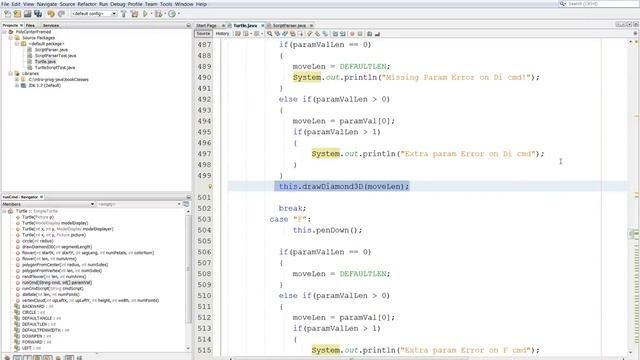Click the this.drawDiamond3D(moveLen) line
Screen dimensions: 640x360
pyautogui.click(x=344, y=187)
